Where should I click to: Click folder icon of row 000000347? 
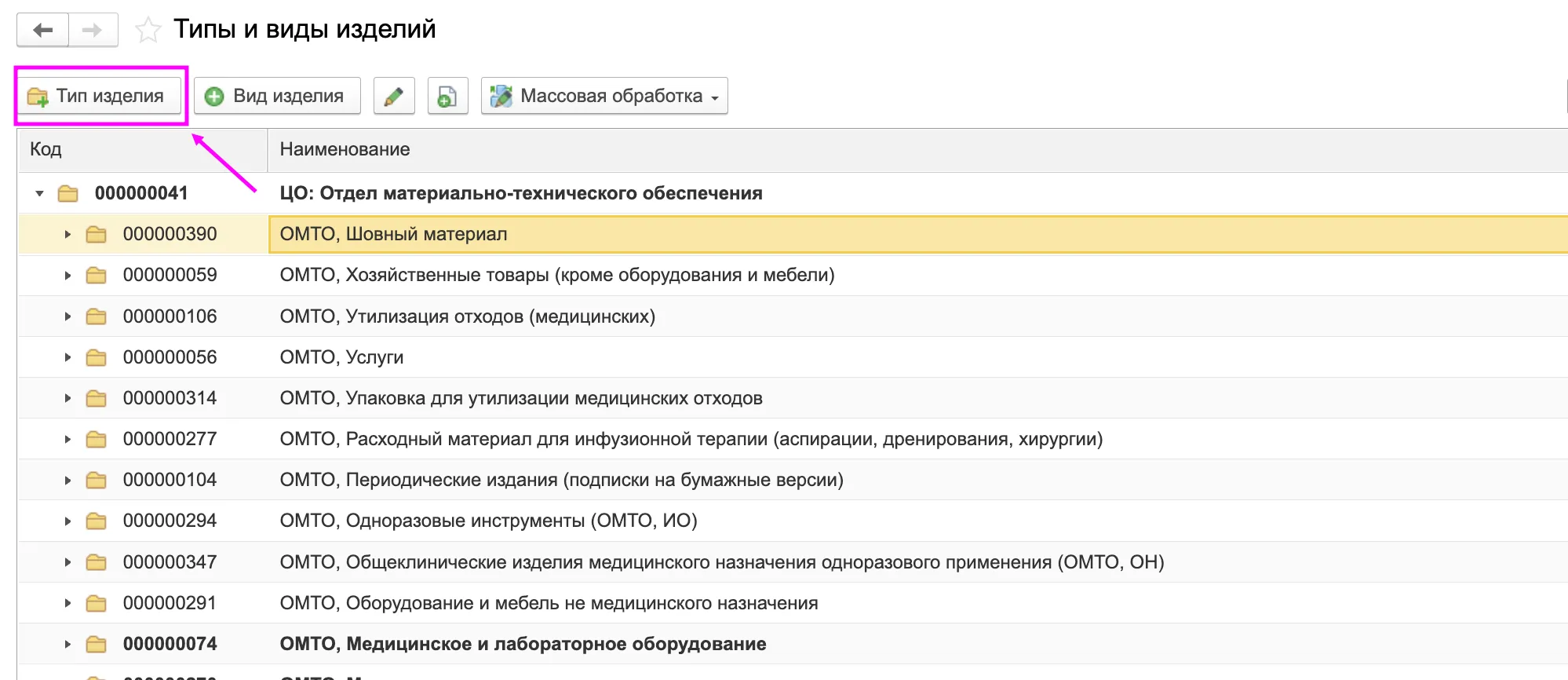click(x=97, y=562)
